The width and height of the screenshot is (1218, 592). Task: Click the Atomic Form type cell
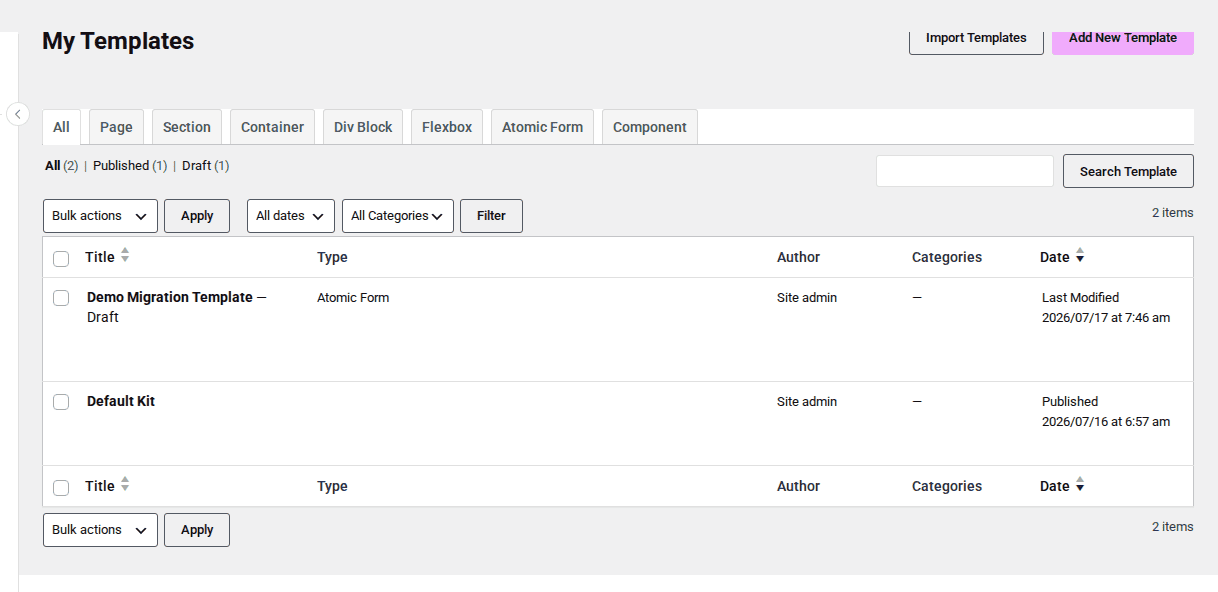click(353, 297)
